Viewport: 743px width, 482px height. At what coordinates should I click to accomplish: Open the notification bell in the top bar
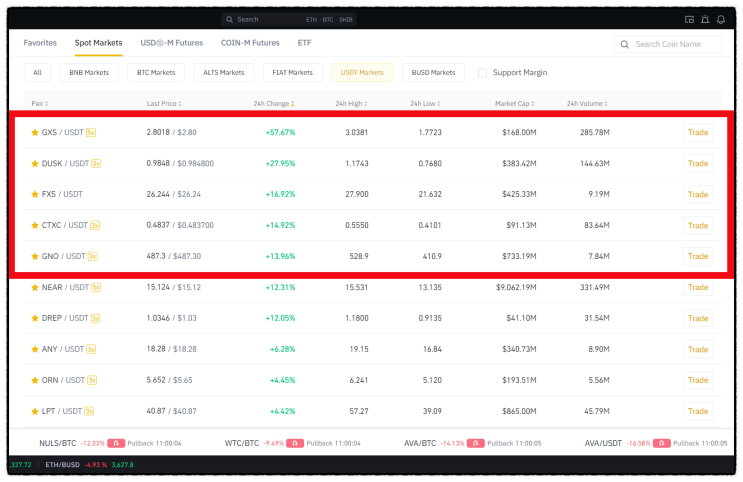[x=721, y=19]
